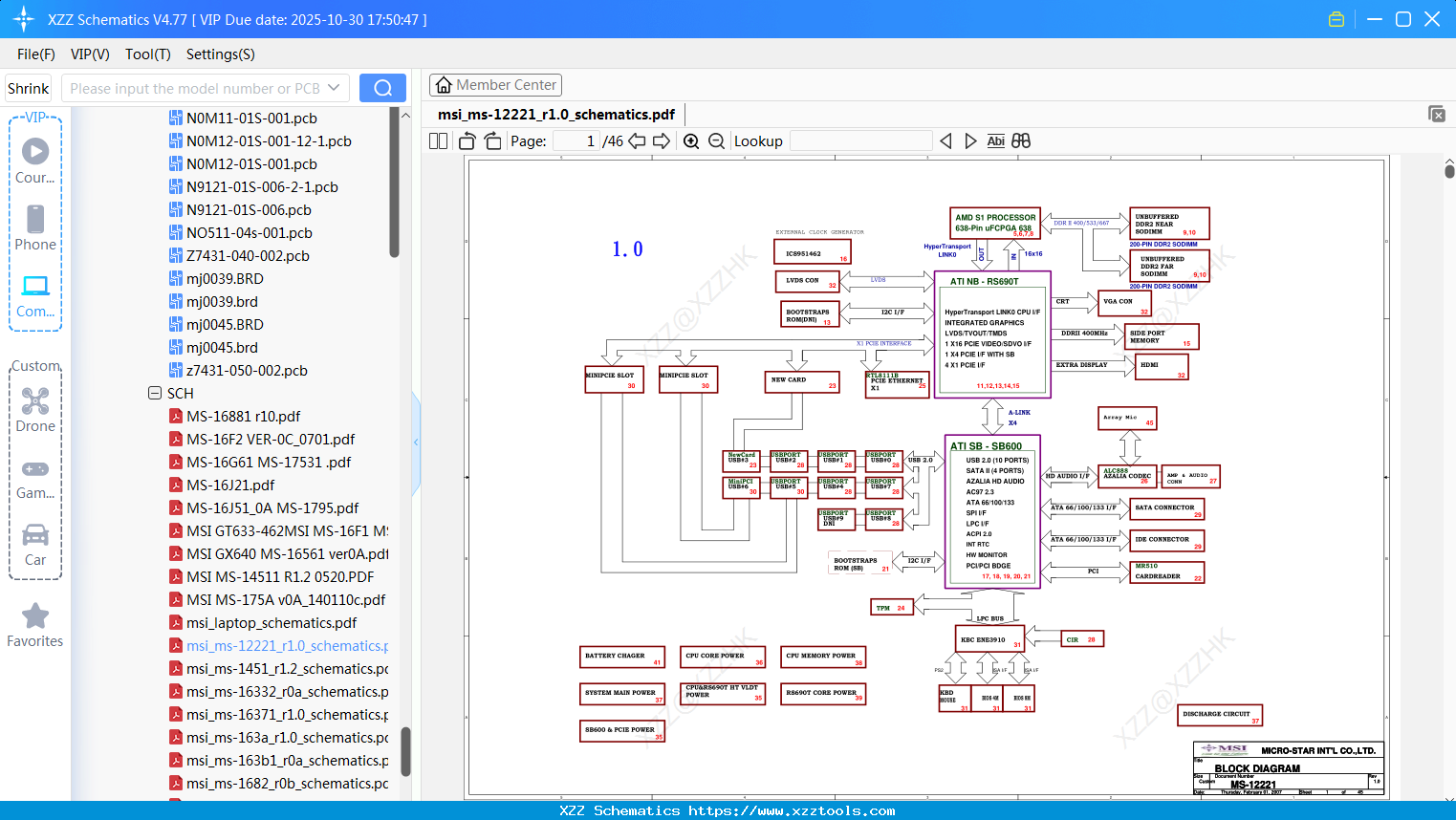
Task: Open advanced search with the binoculars icon
Action: tap(1021, 140)
